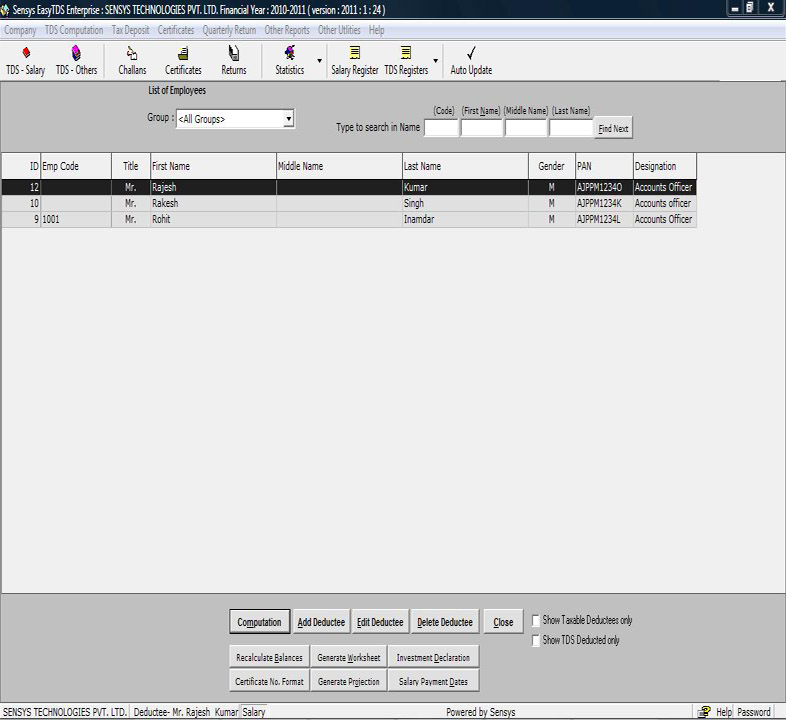Click Generate Projection button
Image resolution: width=786 pixels, height=722 pixels.
349,681
